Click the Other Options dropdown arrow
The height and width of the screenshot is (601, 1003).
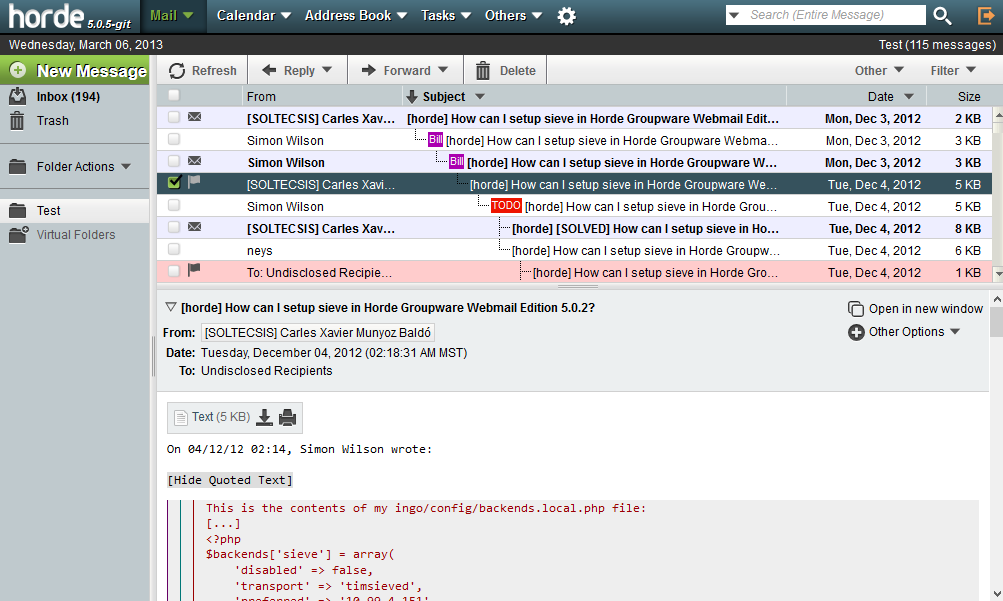955,331
